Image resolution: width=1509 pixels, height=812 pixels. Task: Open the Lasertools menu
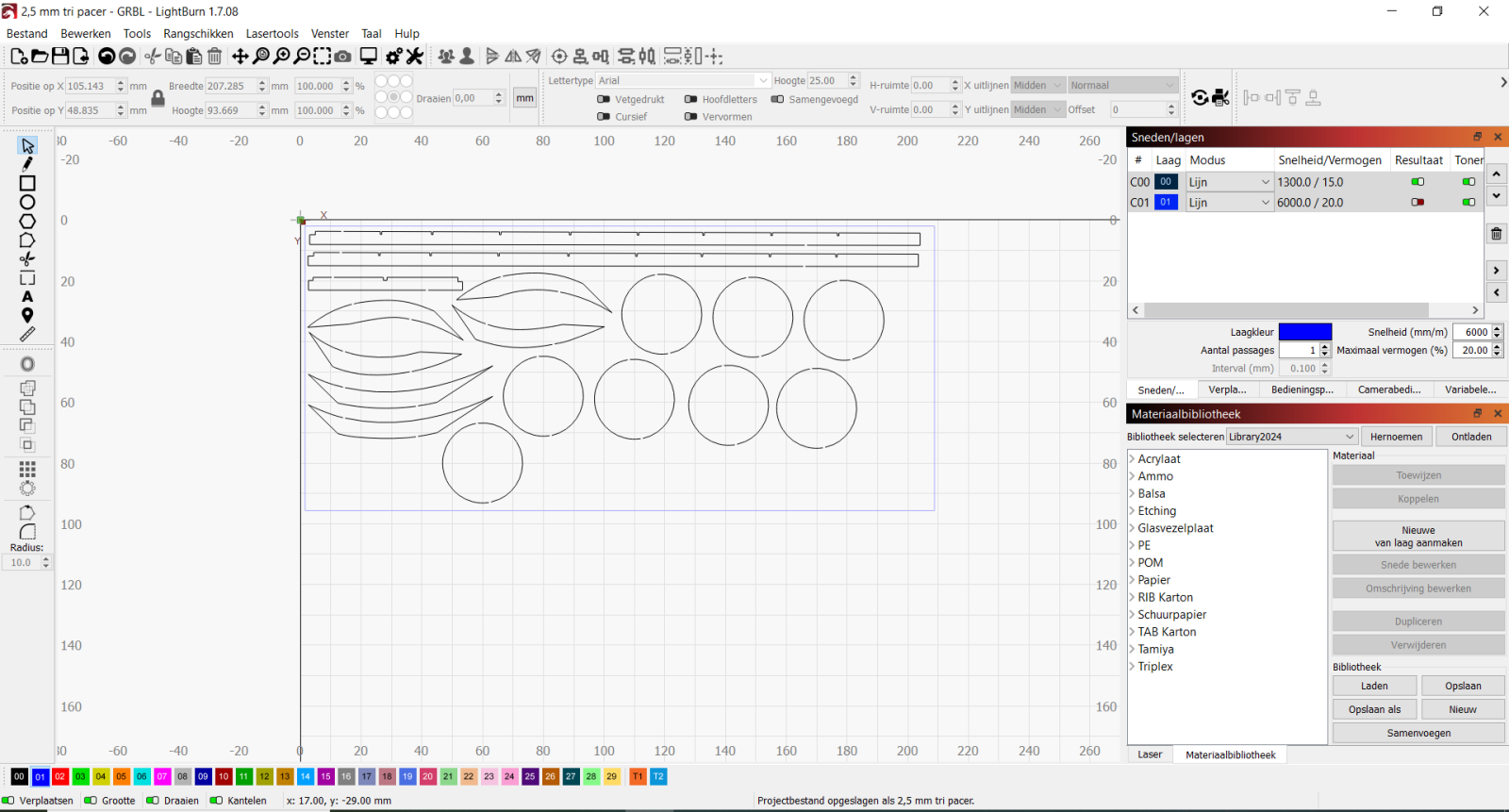click(x=273, y=33)
